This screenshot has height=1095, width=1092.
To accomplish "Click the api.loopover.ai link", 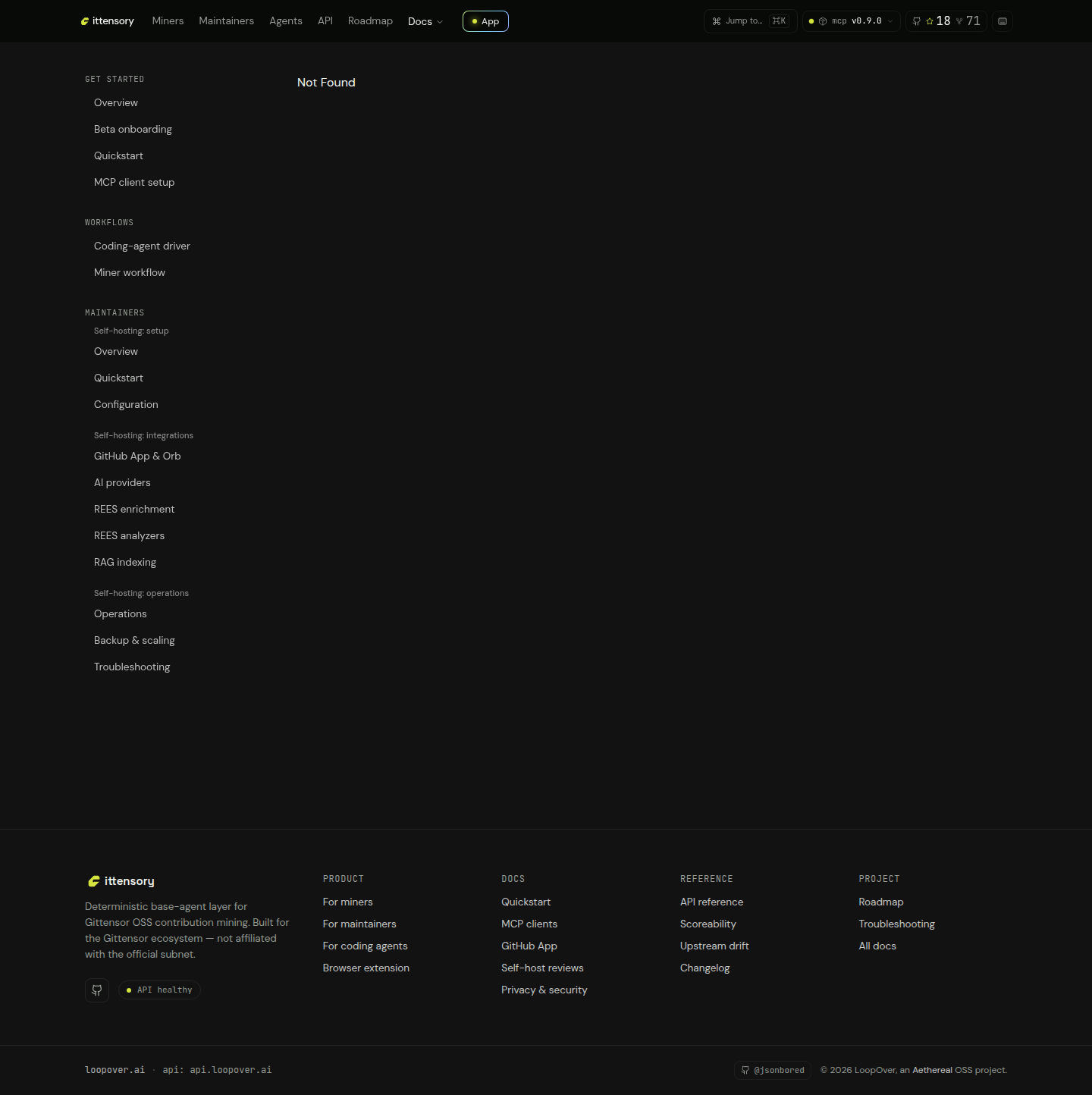I will click(x=231, y=1070).
